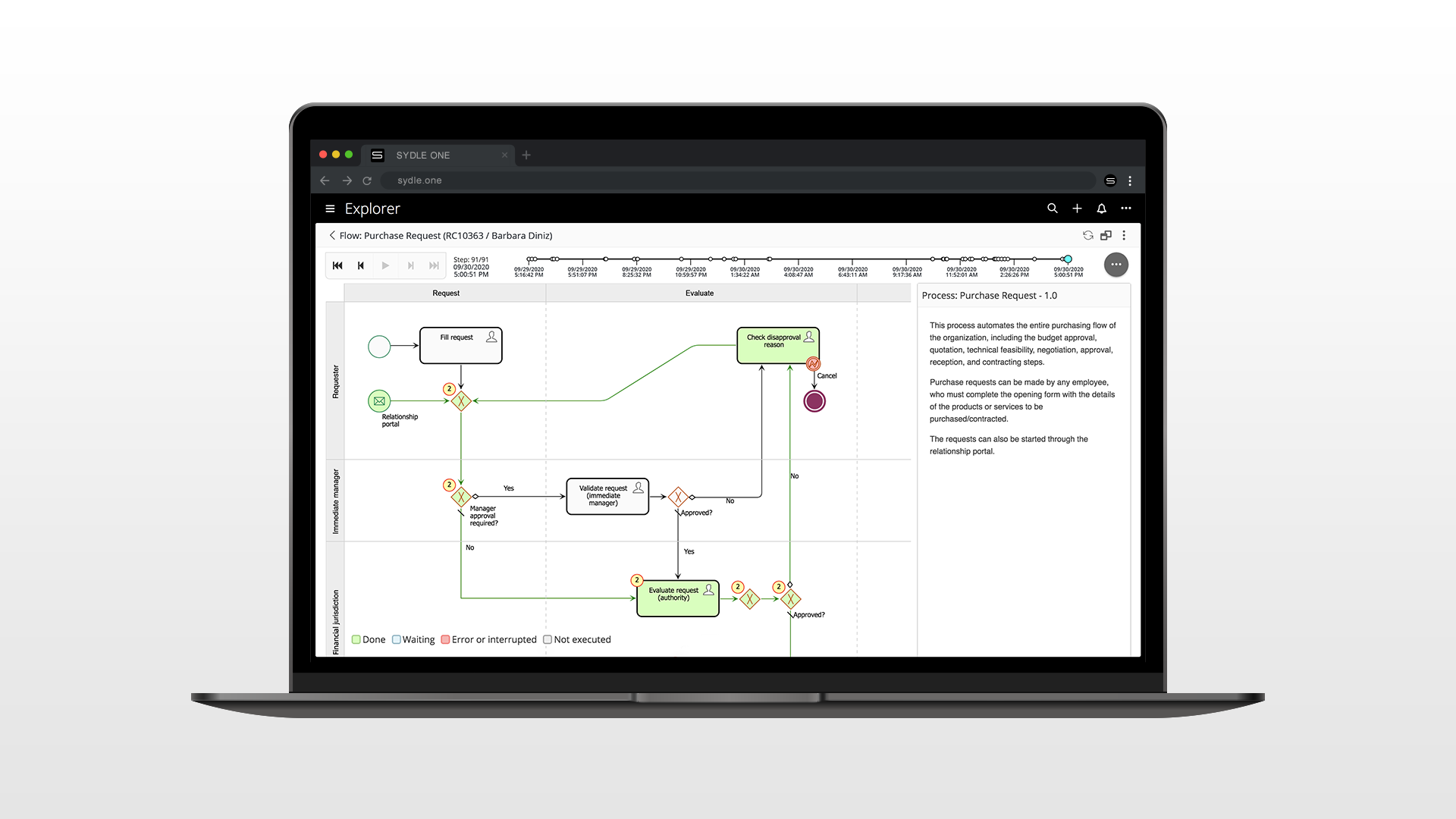
Task: Step back one step in playback
Action: 361,265
